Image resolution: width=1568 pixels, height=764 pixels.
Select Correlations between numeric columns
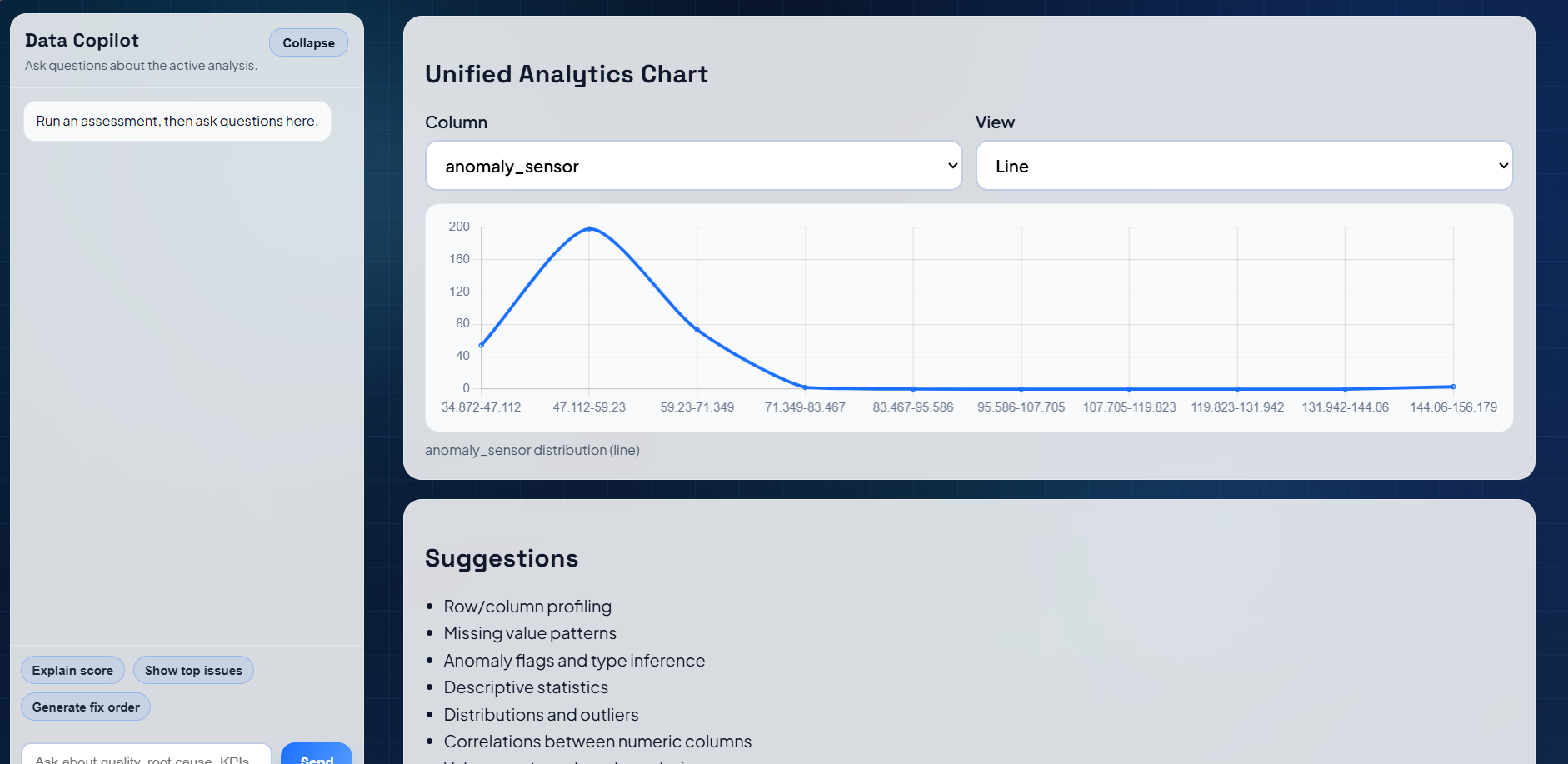[x=597, y=742]
